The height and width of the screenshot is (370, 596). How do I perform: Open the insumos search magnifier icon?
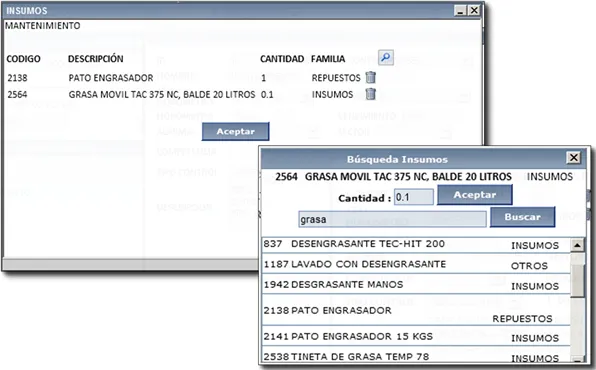click(385, 58)
